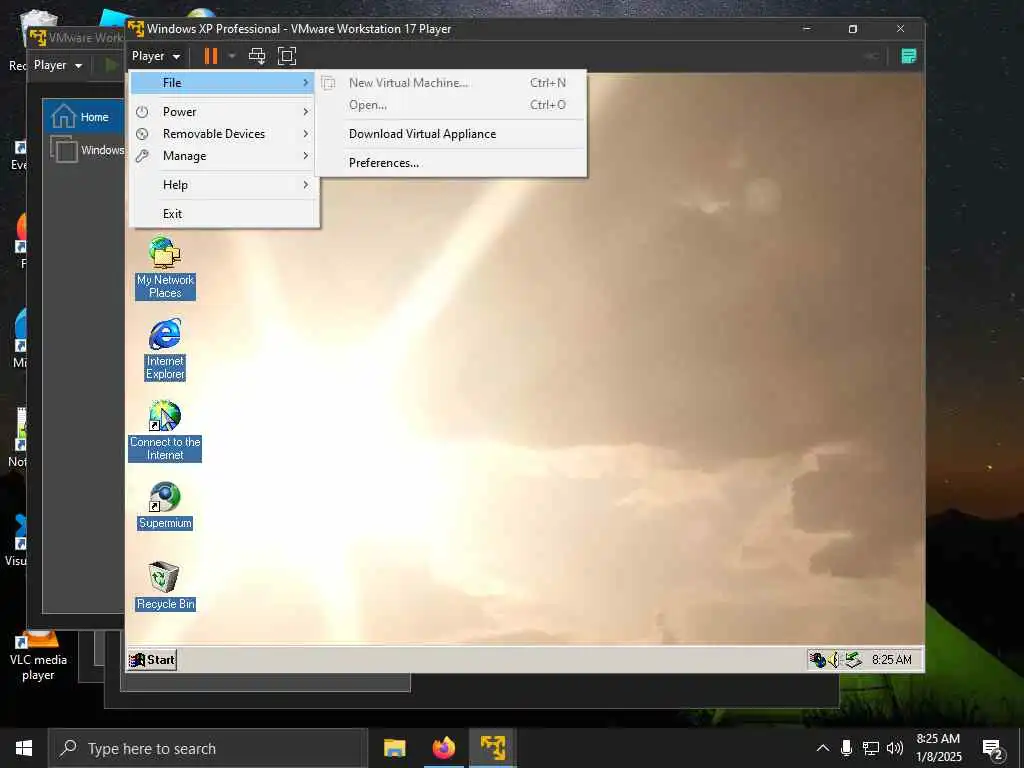Select Connect to the Internet icon
Screen dimensions: 1024x768
165,430
